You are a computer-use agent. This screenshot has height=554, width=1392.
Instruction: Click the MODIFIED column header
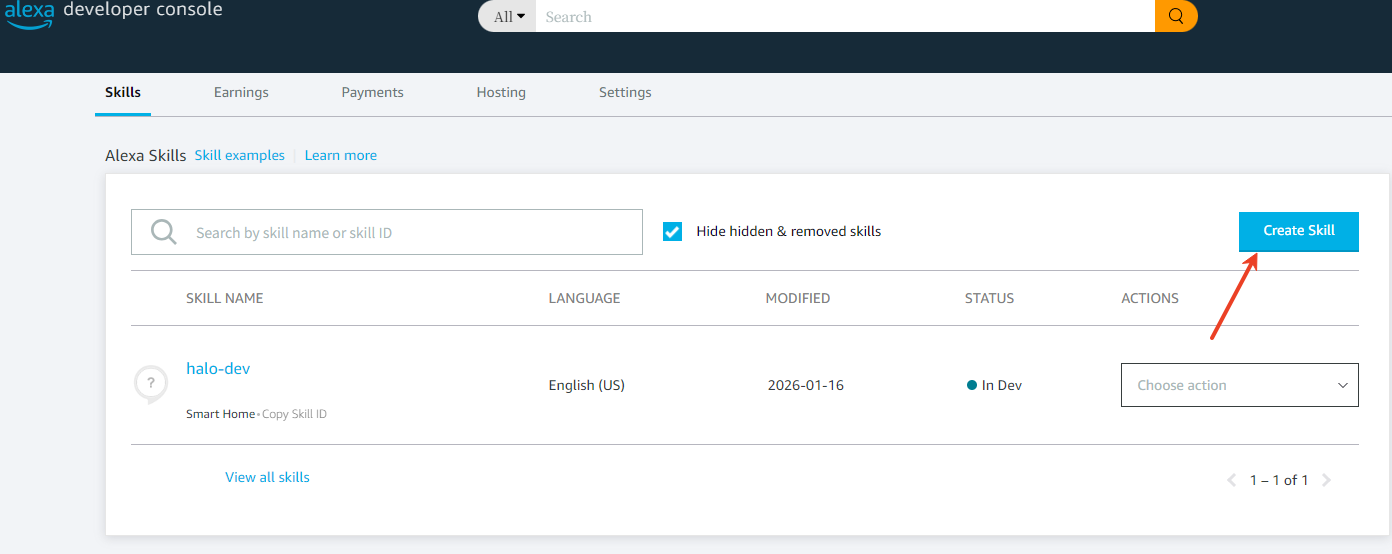798,298
